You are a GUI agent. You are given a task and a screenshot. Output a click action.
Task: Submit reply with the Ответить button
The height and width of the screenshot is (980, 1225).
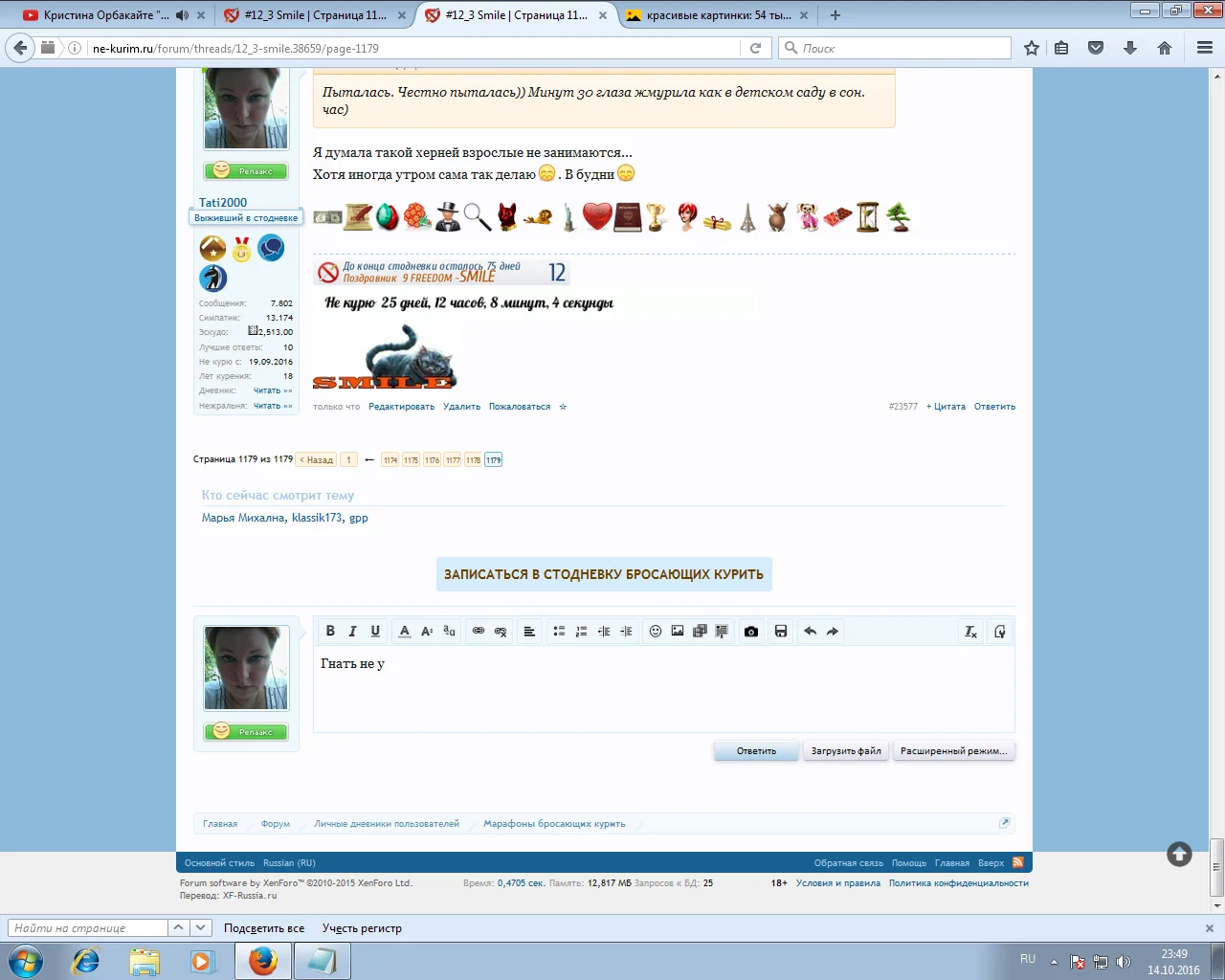[x=756, y=751]
